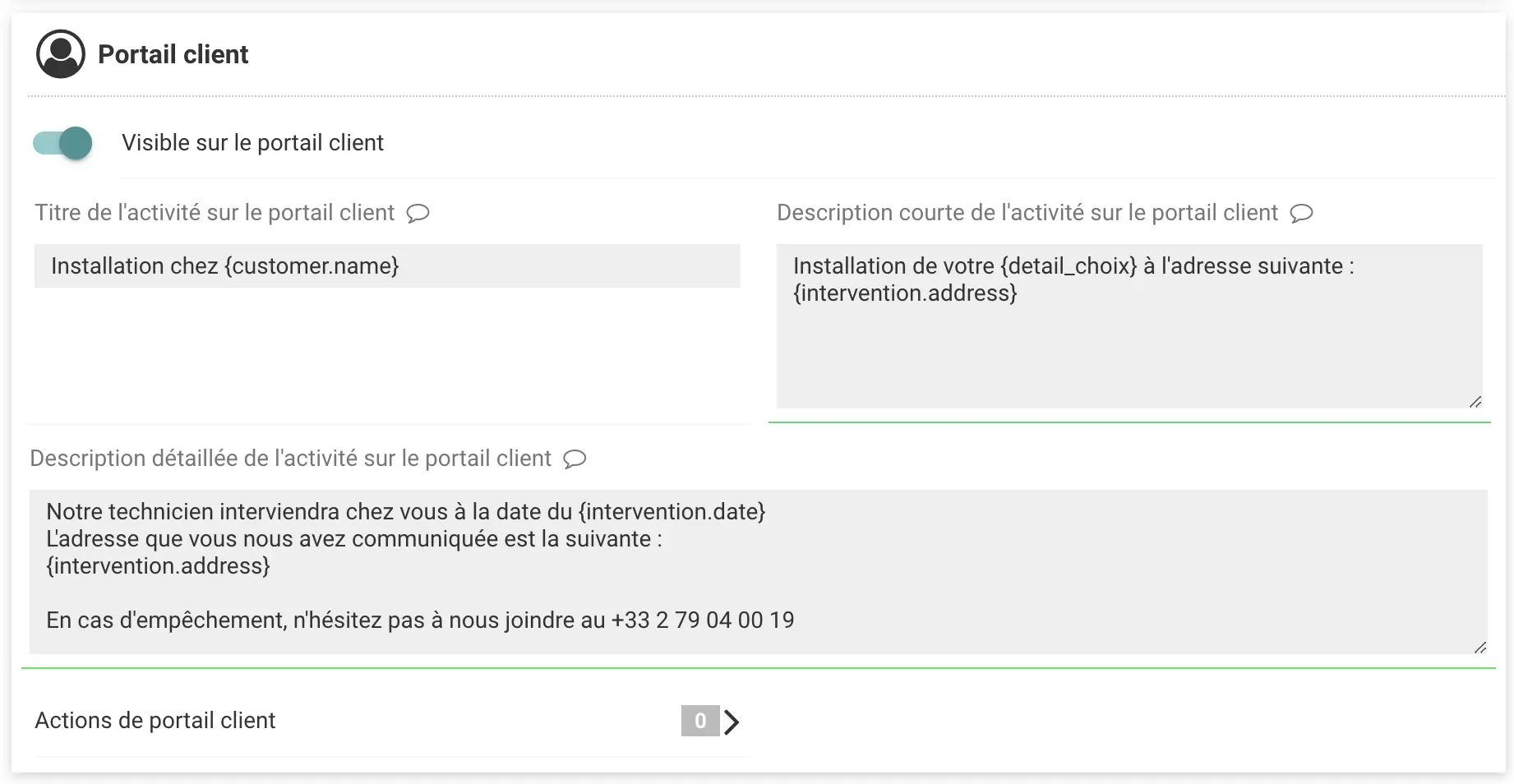This screenshot has height=784, width=1514.
Task: Click the 0 count badge for portal actions
Action: click(699, 721)
